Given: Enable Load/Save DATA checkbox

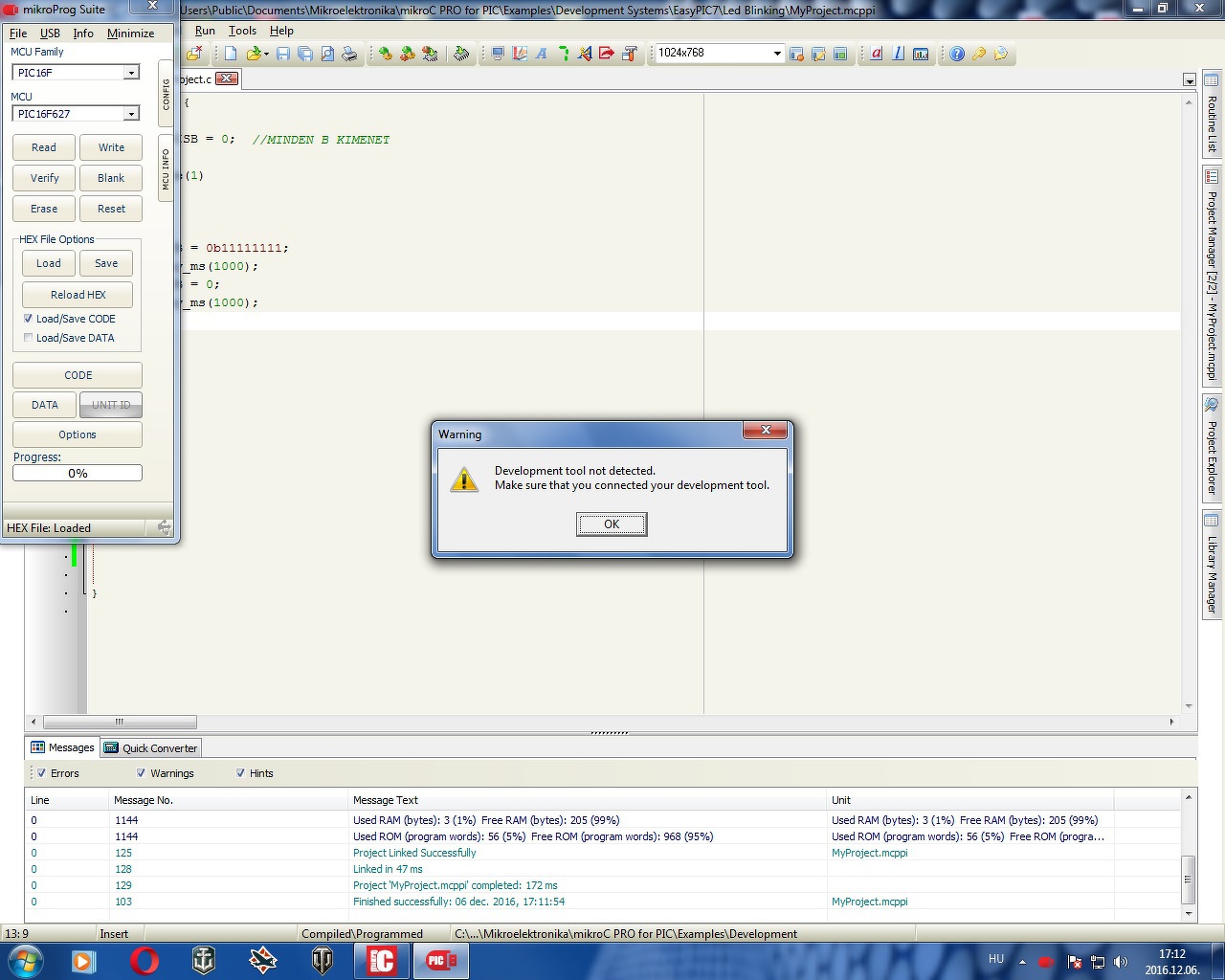Looking at the screenshot, I should tap(28, 338).
